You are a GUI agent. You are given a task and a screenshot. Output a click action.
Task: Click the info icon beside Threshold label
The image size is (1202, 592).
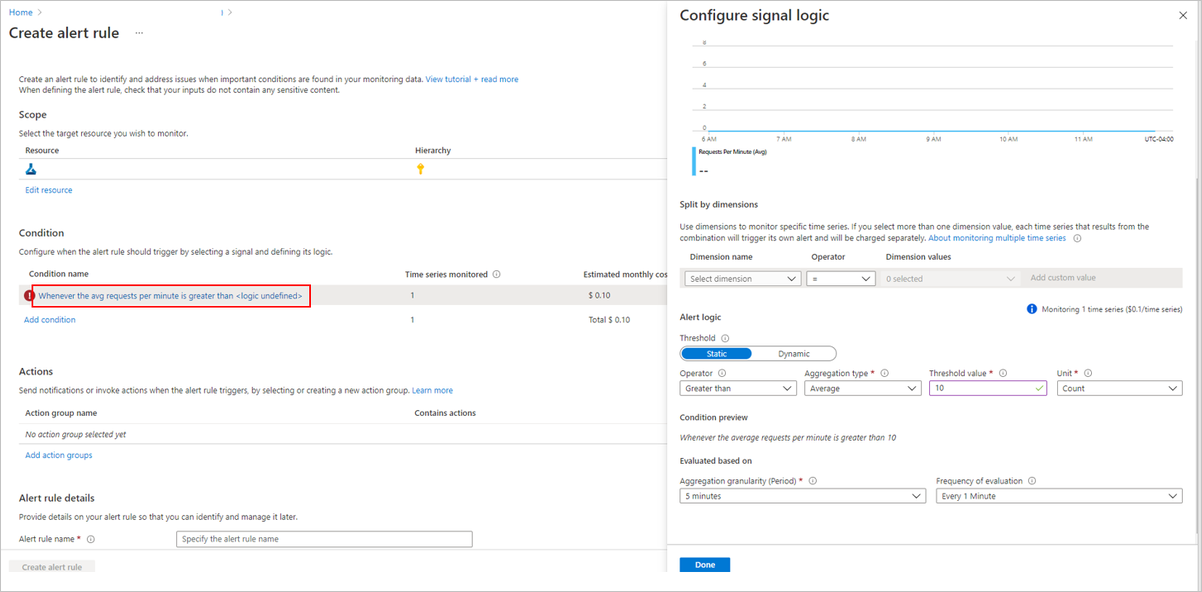click(x=725, y=338)
